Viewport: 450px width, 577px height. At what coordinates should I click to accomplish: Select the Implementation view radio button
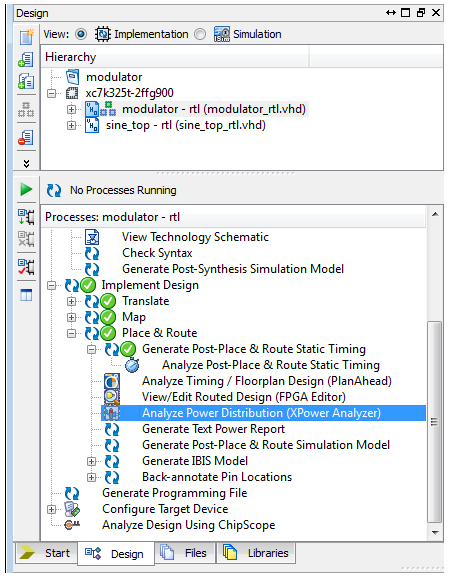coord(81,34)
